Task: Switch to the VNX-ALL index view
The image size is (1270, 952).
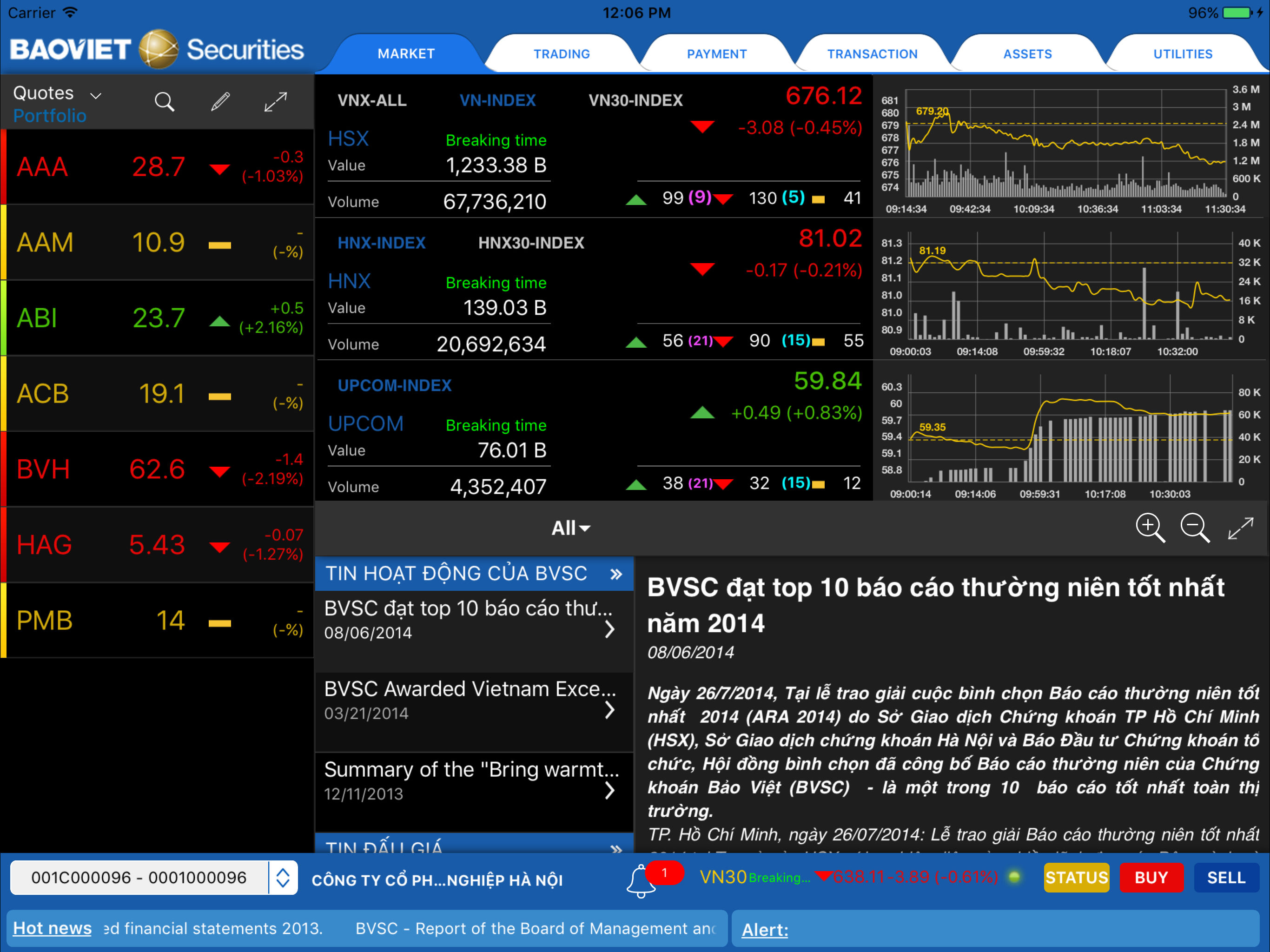Action: 372,100
